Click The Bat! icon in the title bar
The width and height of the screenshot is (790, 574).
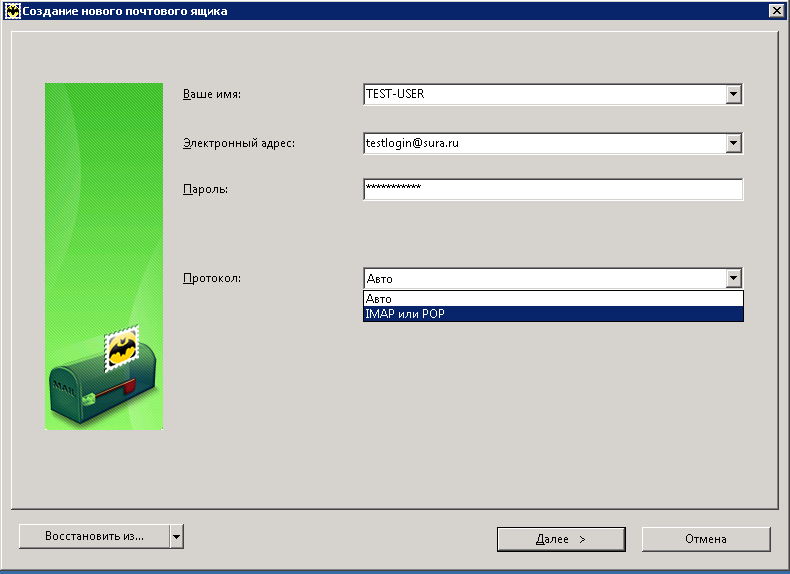coord(13,11)
